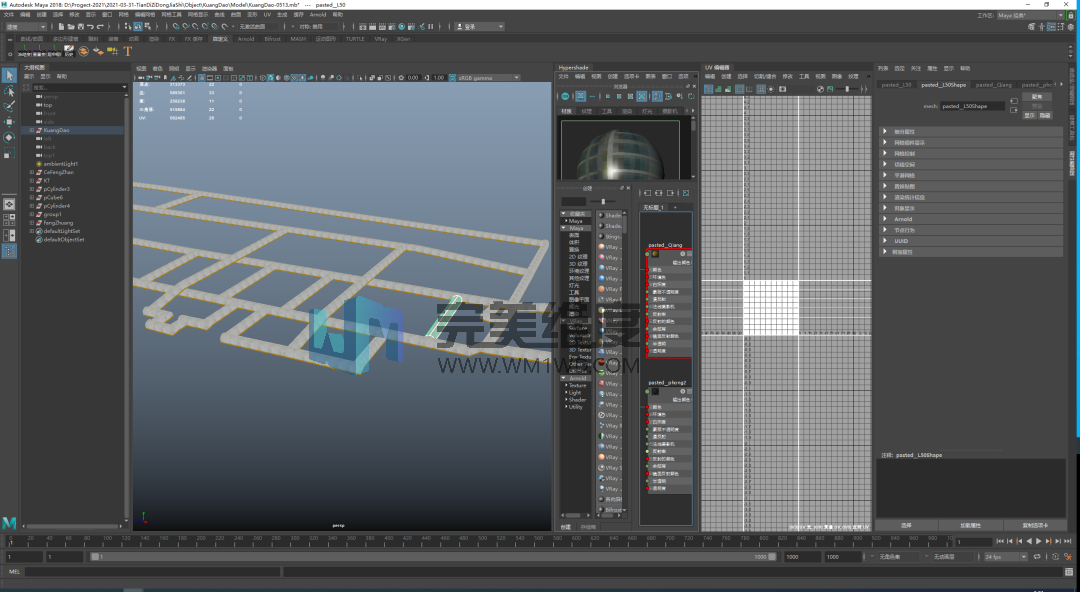Click the mesh name field pasted_L50Shape
Screen dimensions: 1080x592
click(972, 106)
